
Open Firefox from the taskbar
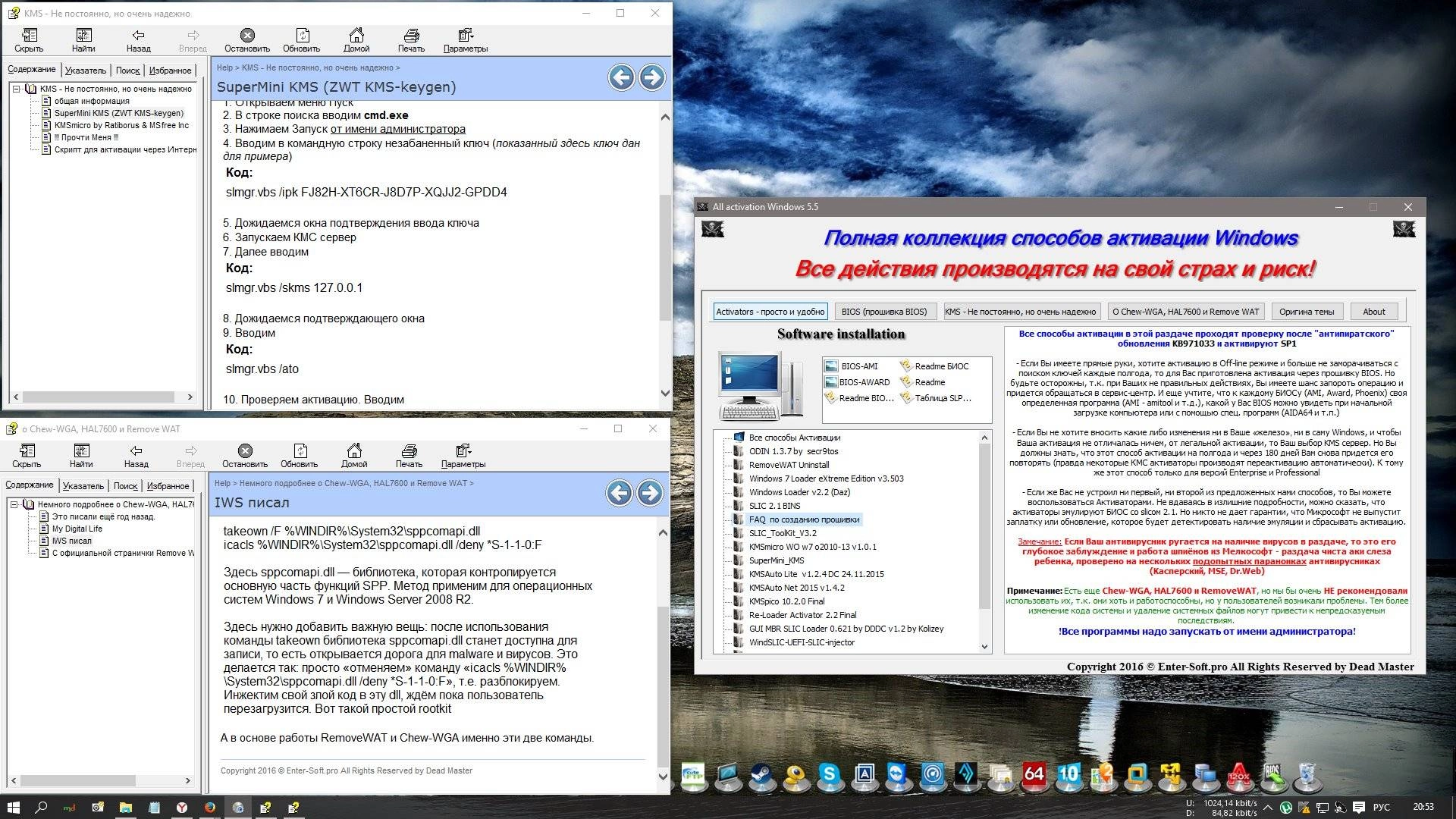210,808
